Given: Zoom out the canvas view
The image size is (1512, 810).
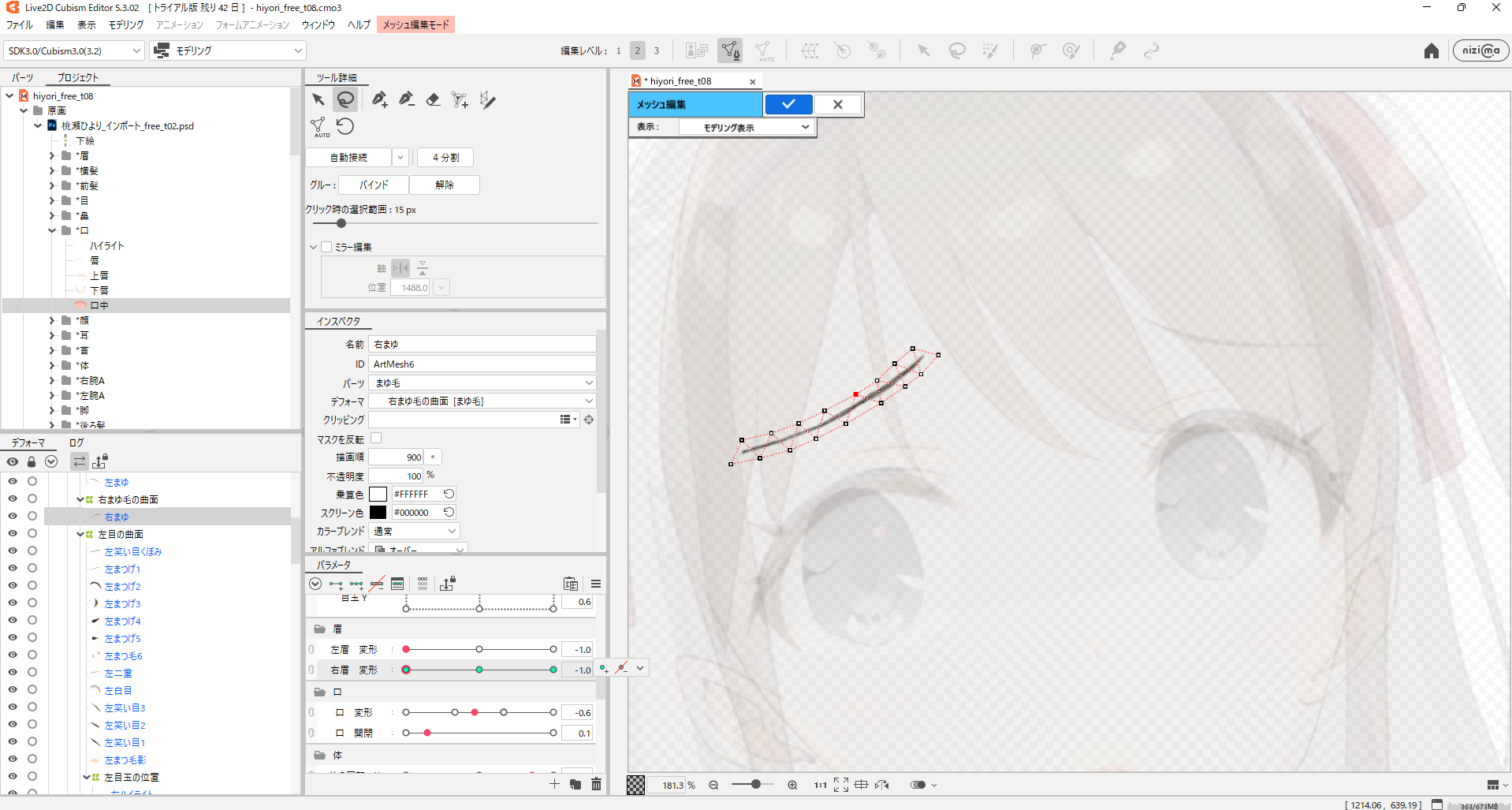Looking at the screenshot, I should click(x=713, y=785).
